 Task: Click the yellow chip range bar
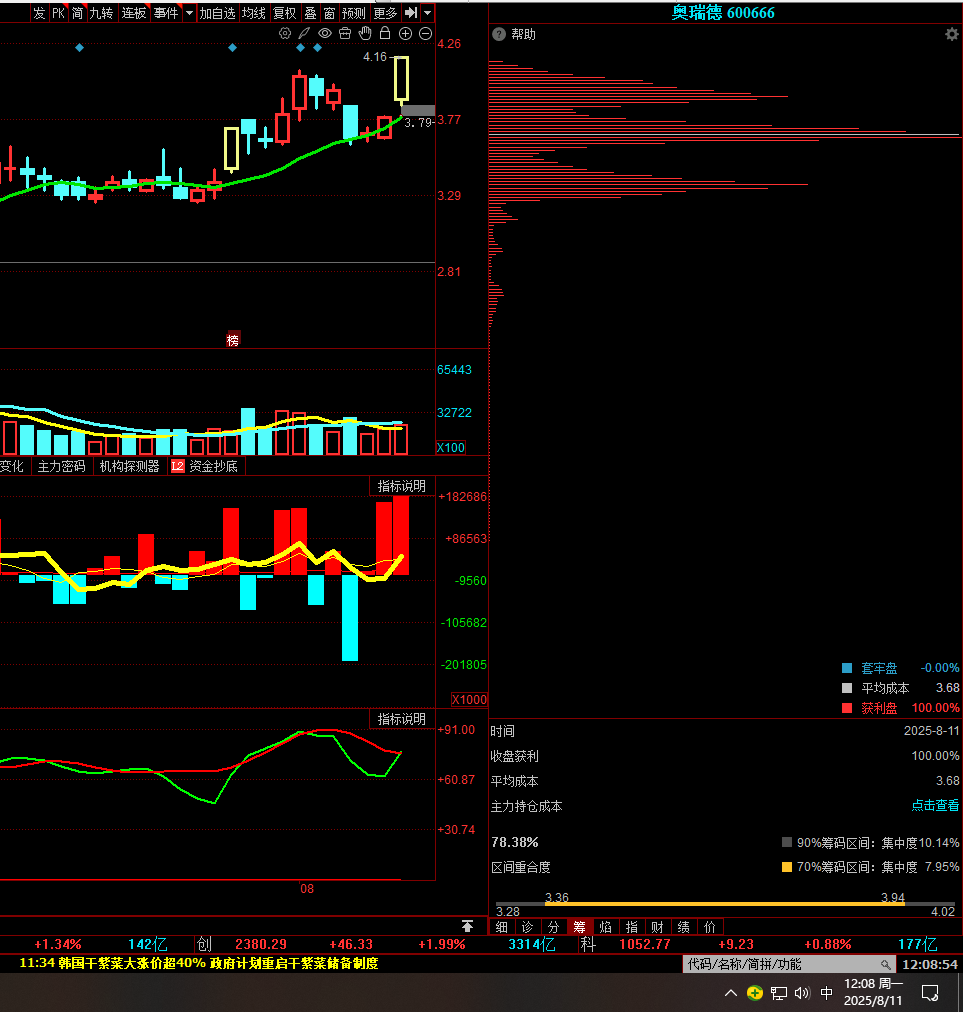tap(725, 904)
